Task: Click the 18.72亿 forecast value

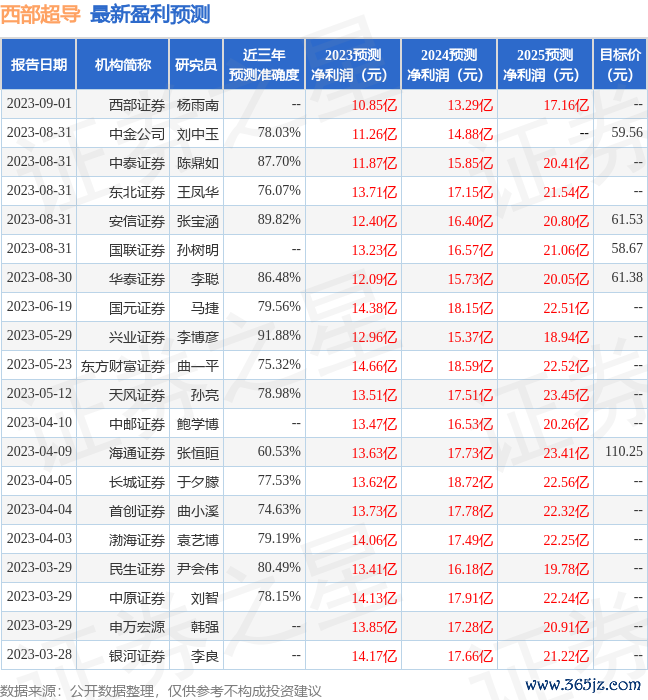Action: coord(470,483)
